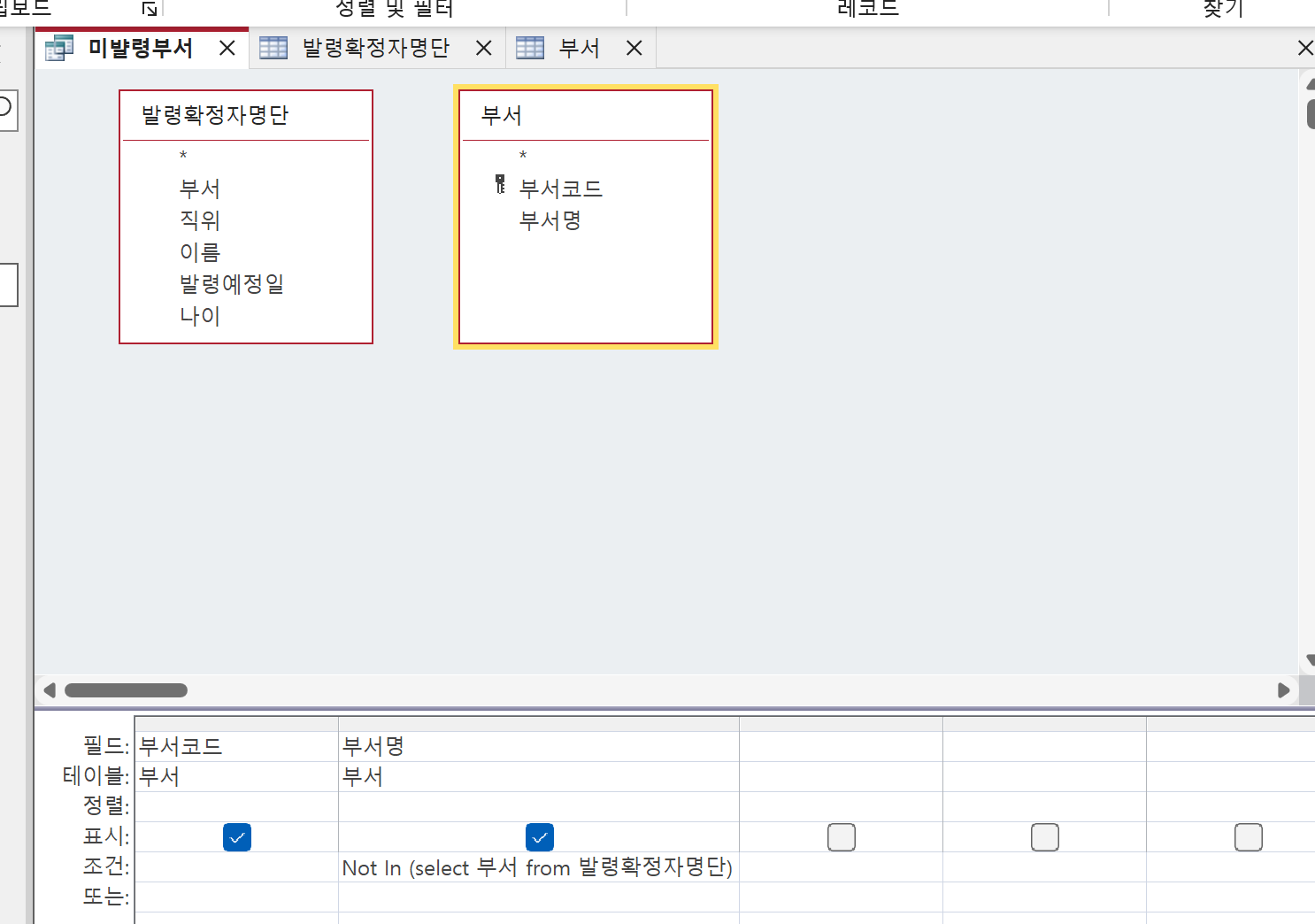Click the primary key icon beside 부서코드

(500, 184)
